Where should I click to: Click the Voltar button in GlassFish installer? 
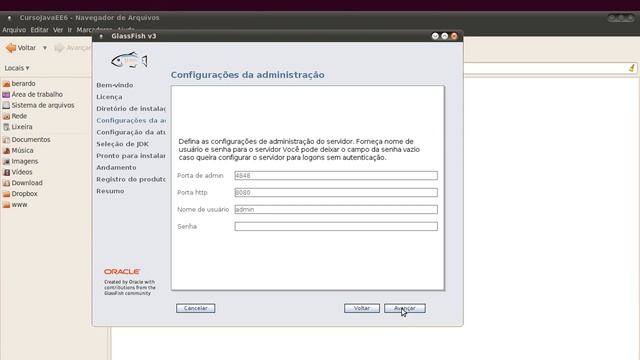coord(362,308)
